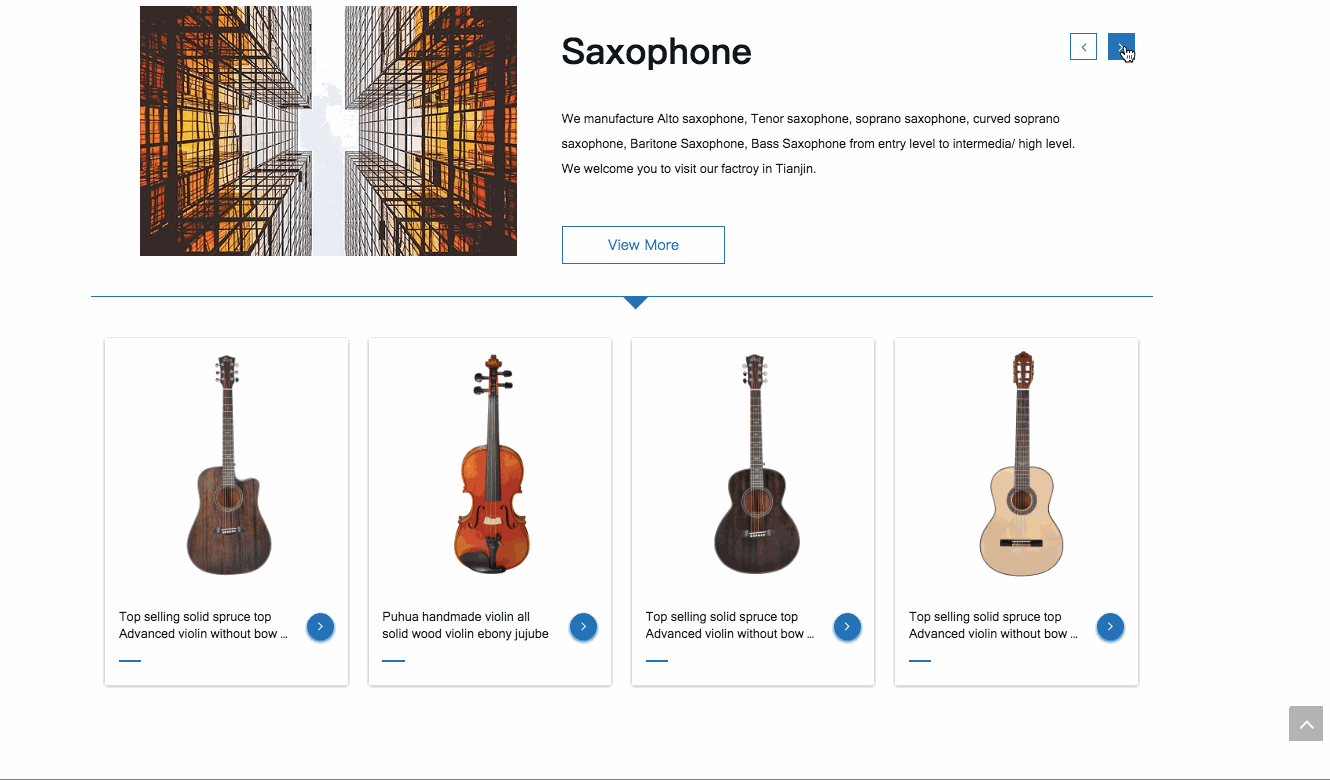Click the previous slide arrow button
The image size is (1330, 780).
click(1083, 47)
